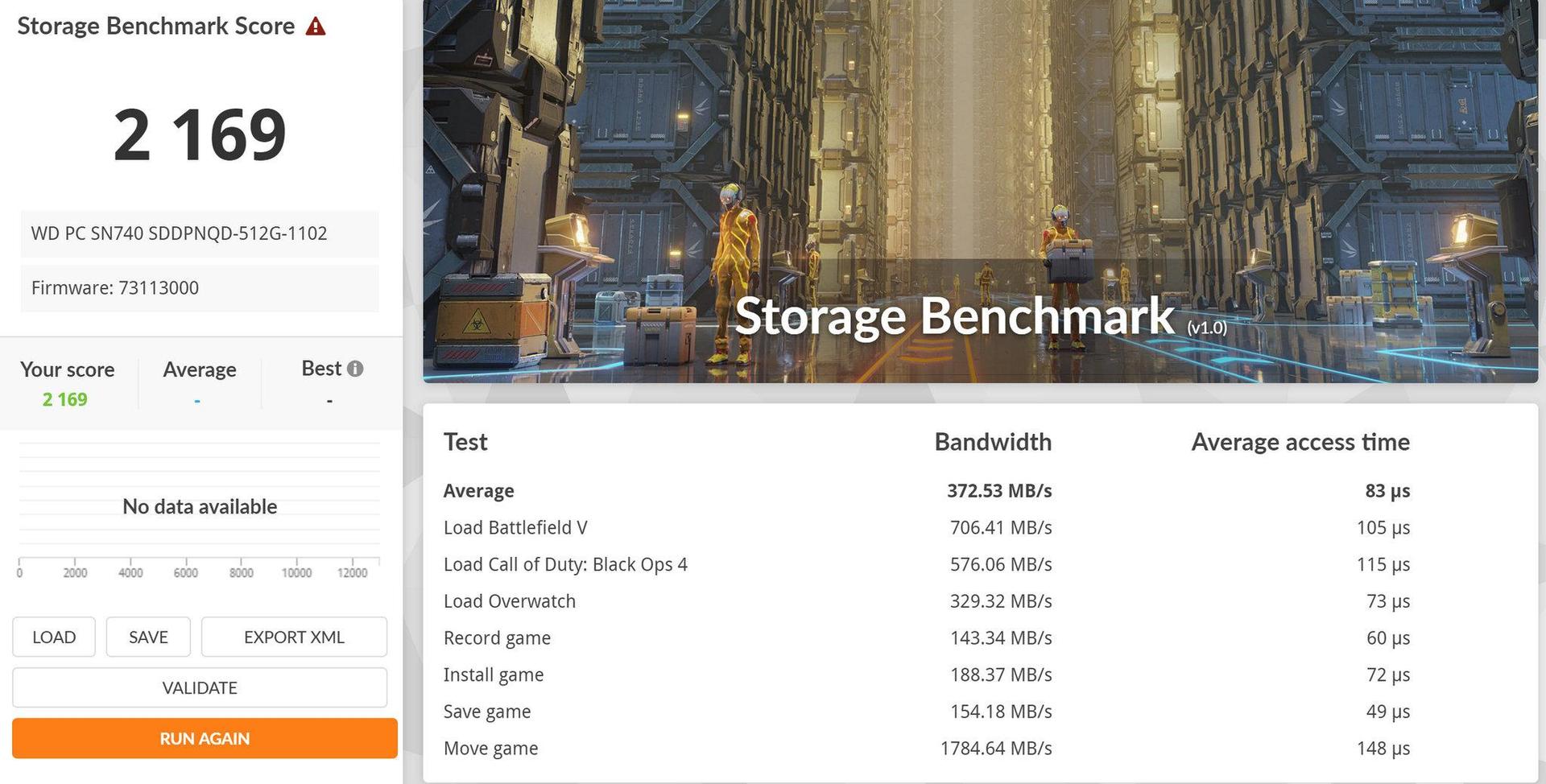Click the Best column label
Screen dimensions: 1546x784
(321, 369)
